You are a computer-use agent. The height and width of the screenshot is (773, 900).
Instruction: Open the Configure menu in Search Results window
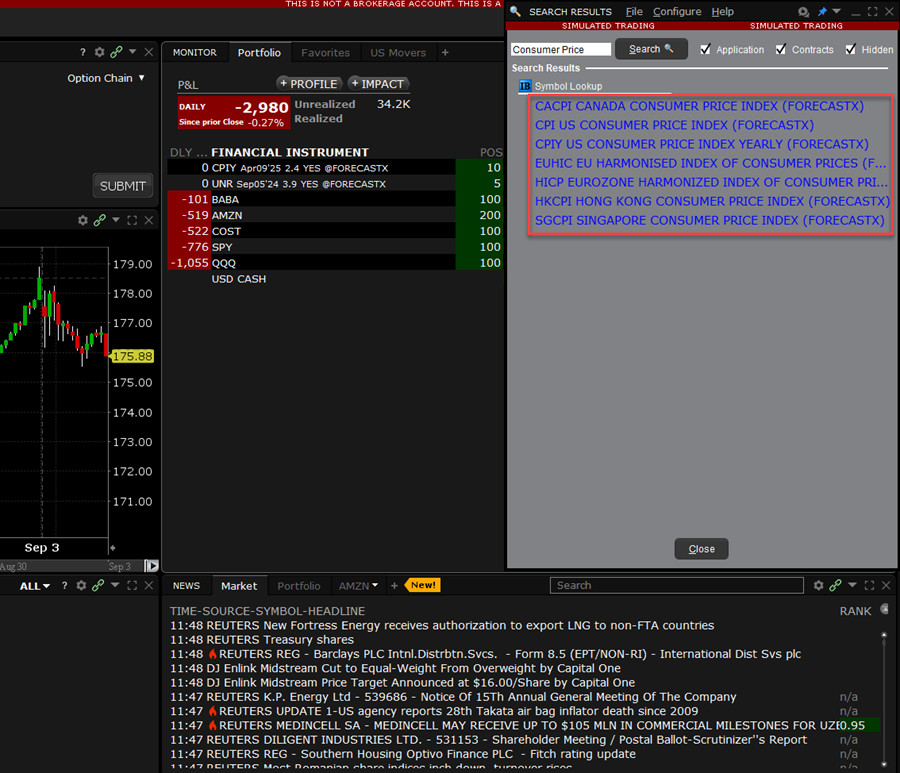tap(677, 11)
